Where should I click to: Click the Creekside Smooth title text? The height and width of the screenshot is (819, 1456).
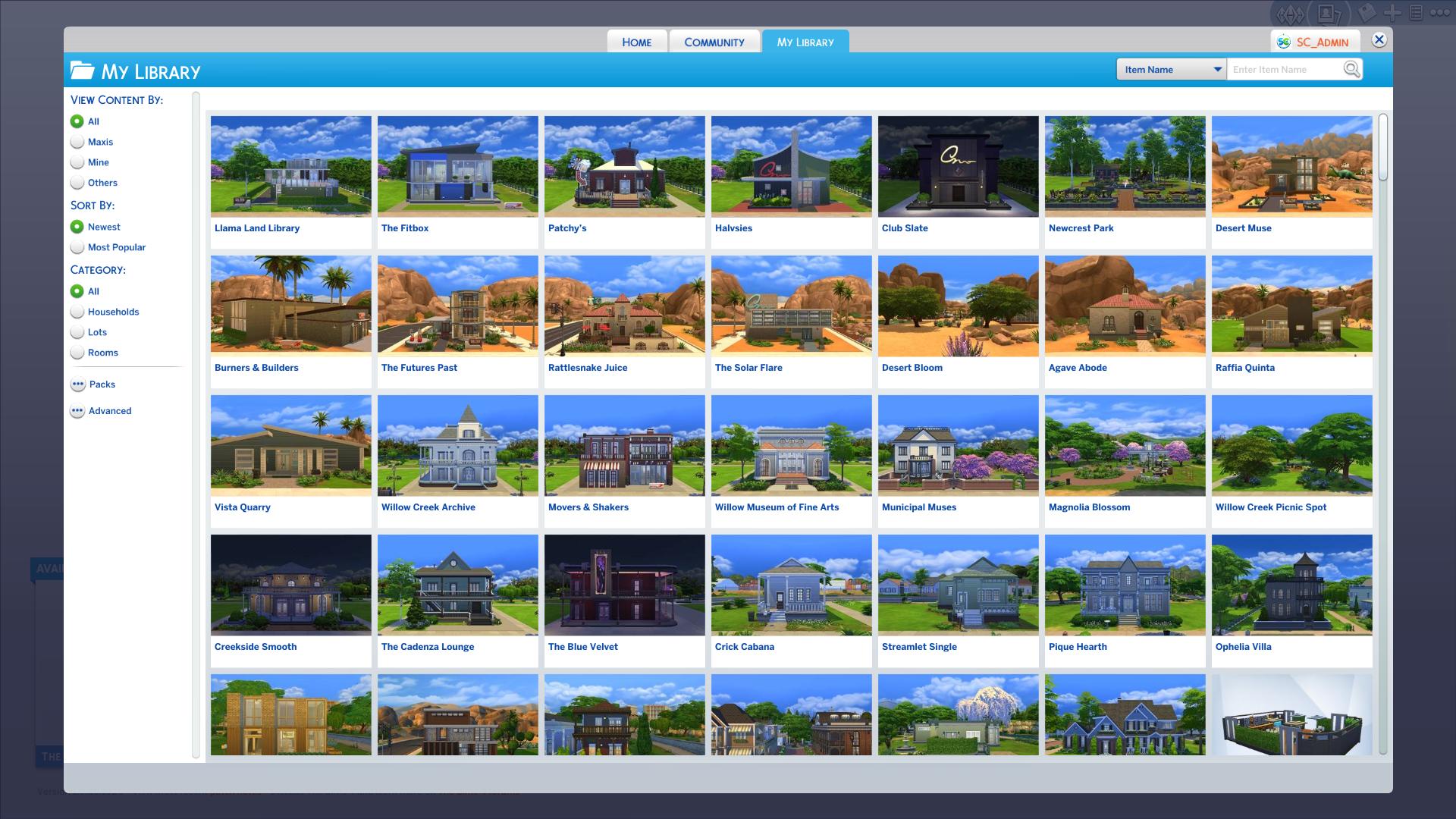click(256, 647)
